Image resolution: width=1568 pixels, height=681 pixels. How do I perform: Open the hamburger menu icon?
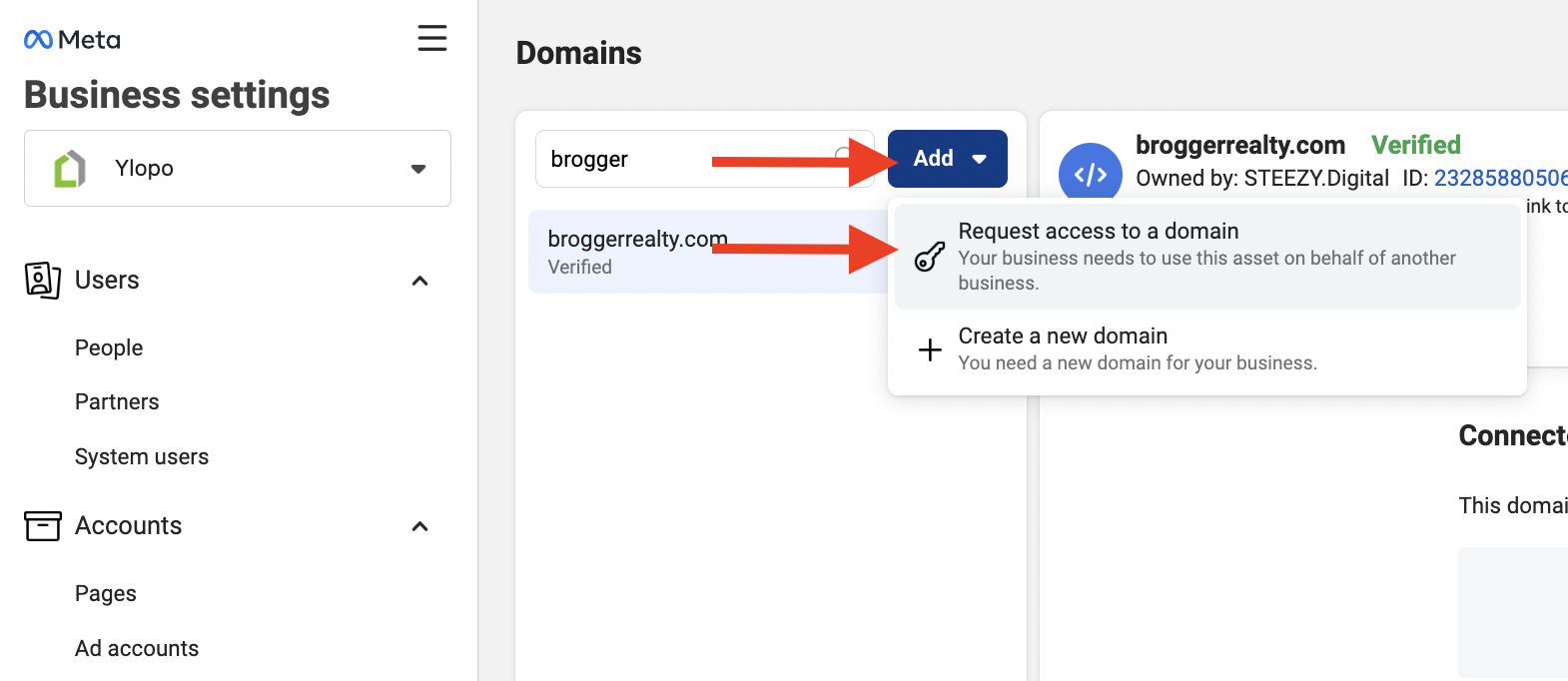(x=432, y=38)
